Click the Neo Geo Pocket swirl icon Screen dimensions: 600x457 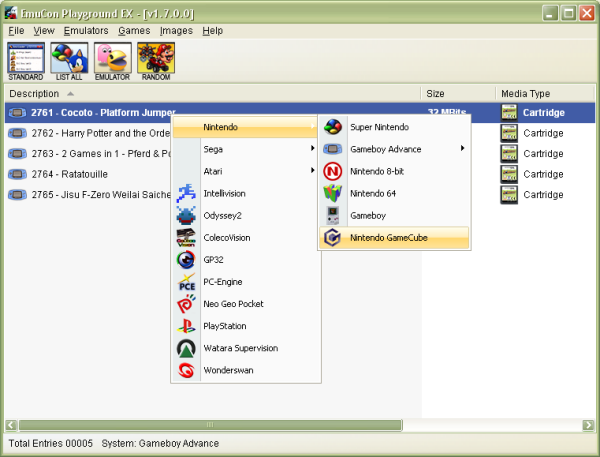186,304
